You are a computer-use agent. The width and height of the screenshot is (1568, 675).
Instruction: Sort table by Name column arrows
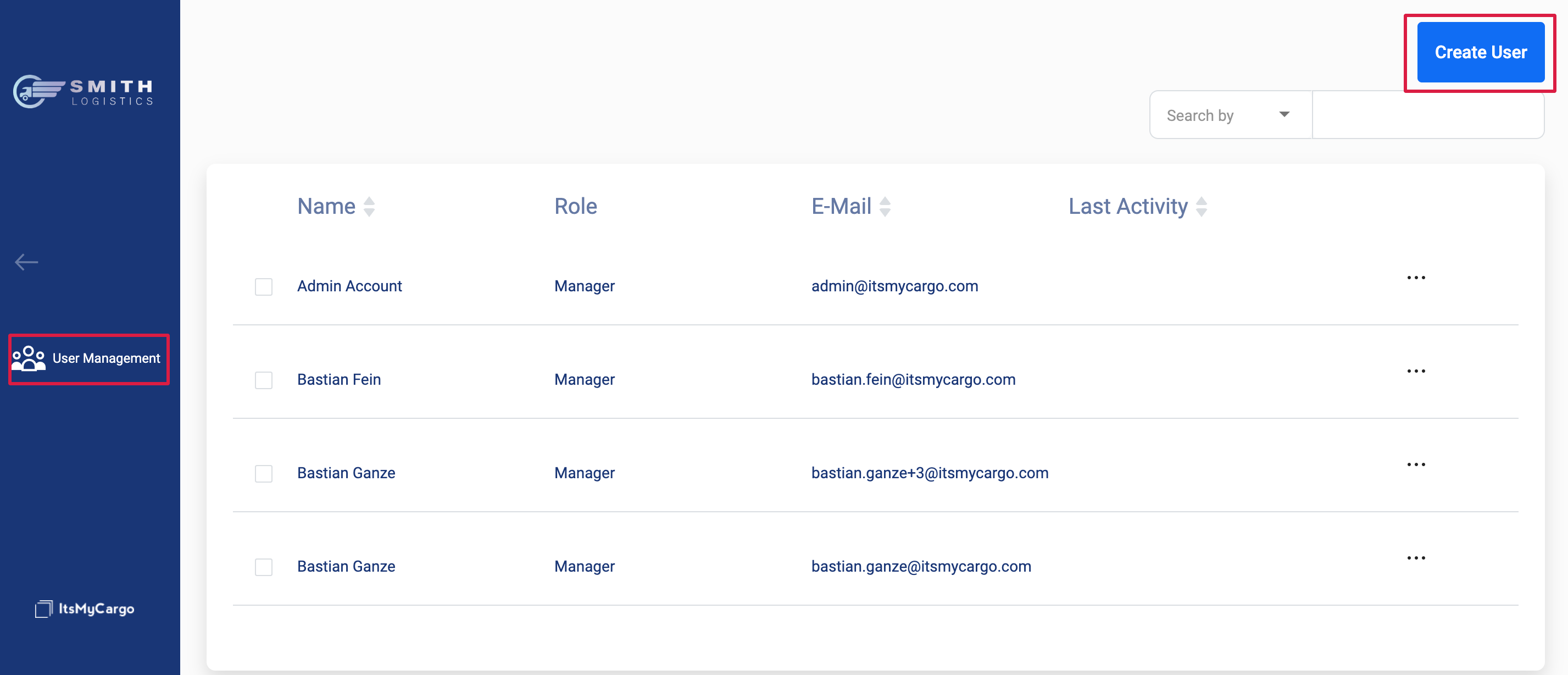coord(369,207)
